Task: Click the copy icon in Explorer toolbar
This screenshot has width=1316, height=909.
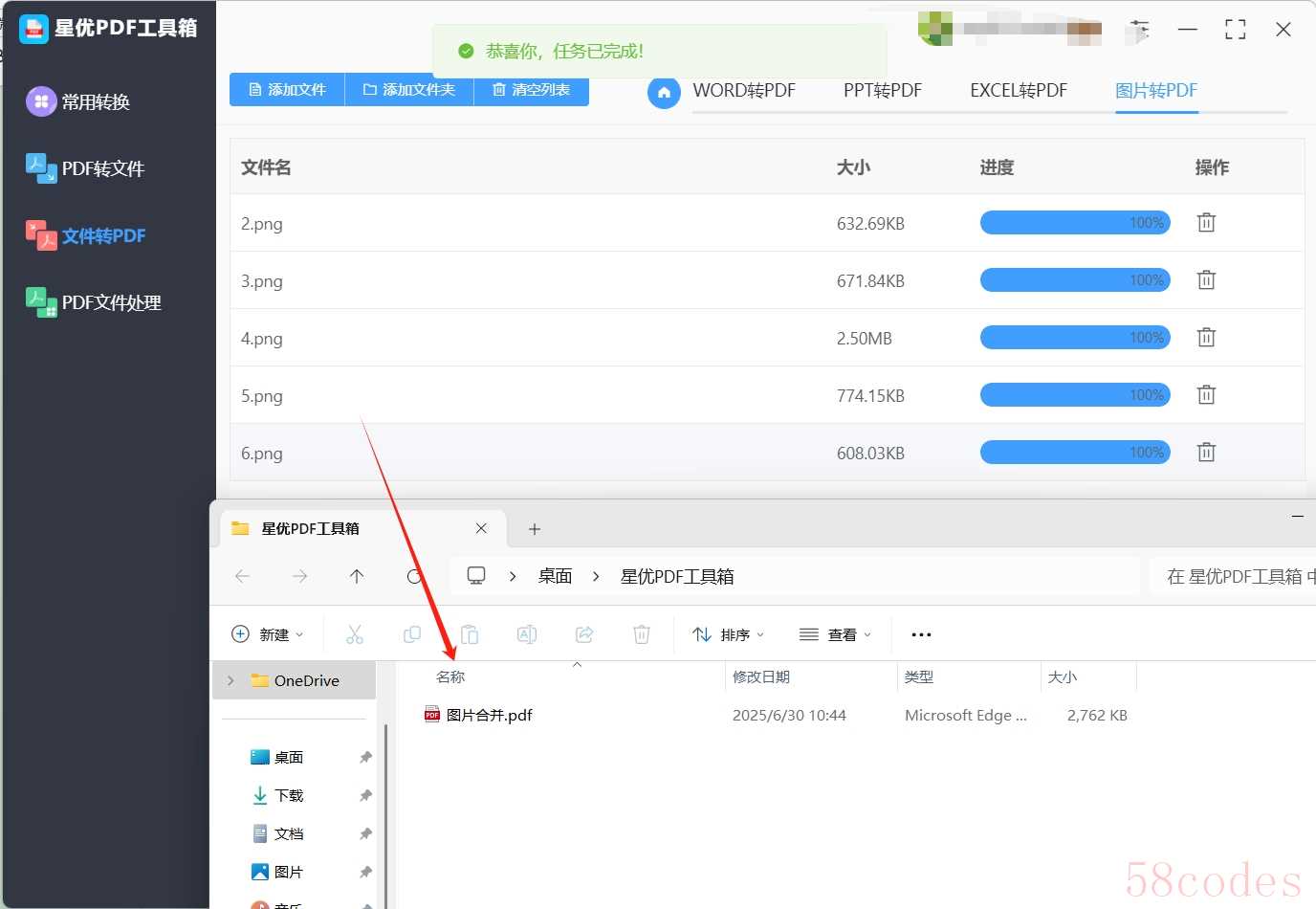Action: (x=412, y=634)
